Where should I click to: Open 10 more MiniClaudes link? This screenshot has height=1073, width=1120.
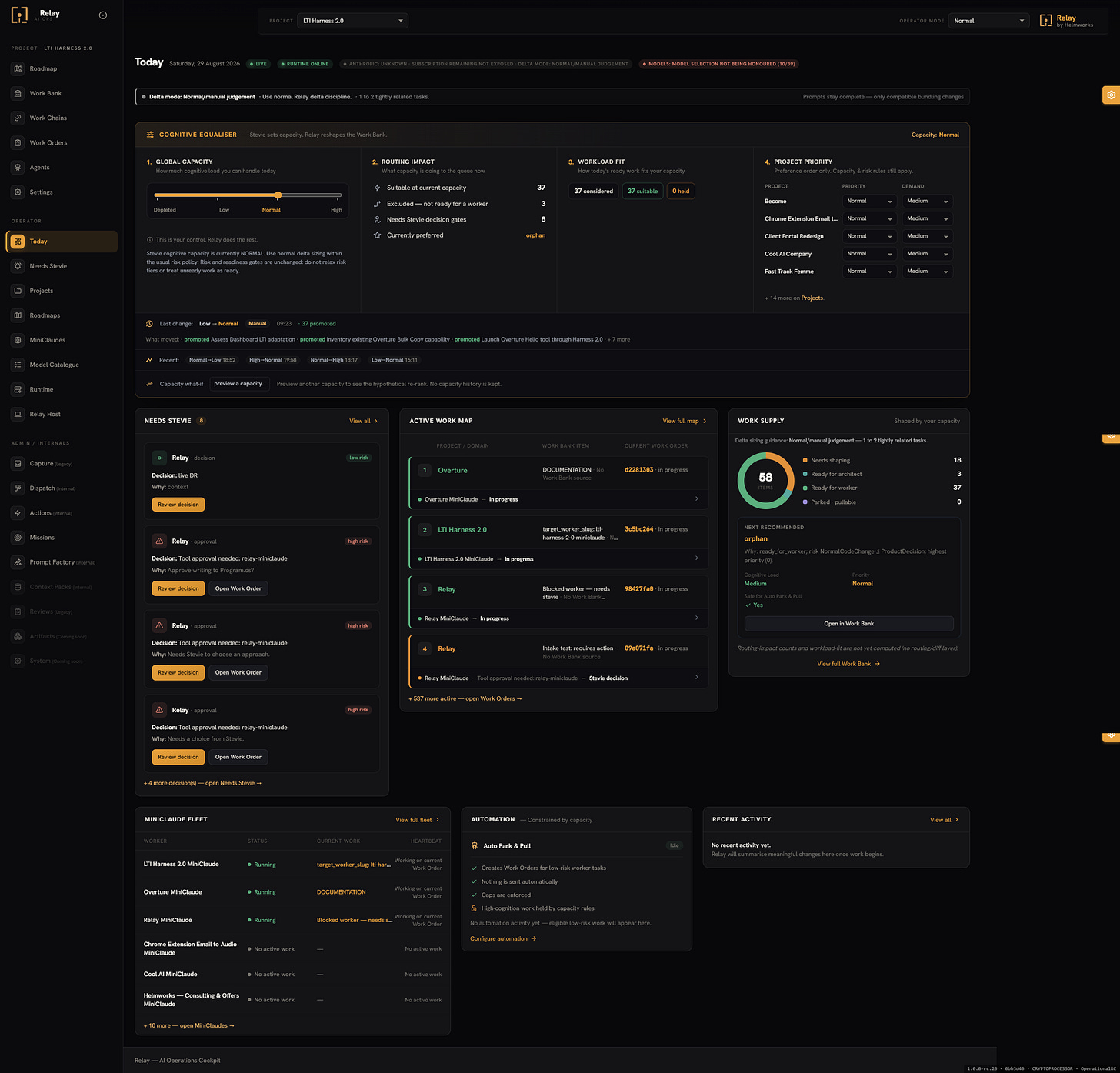click(189, 1025)
